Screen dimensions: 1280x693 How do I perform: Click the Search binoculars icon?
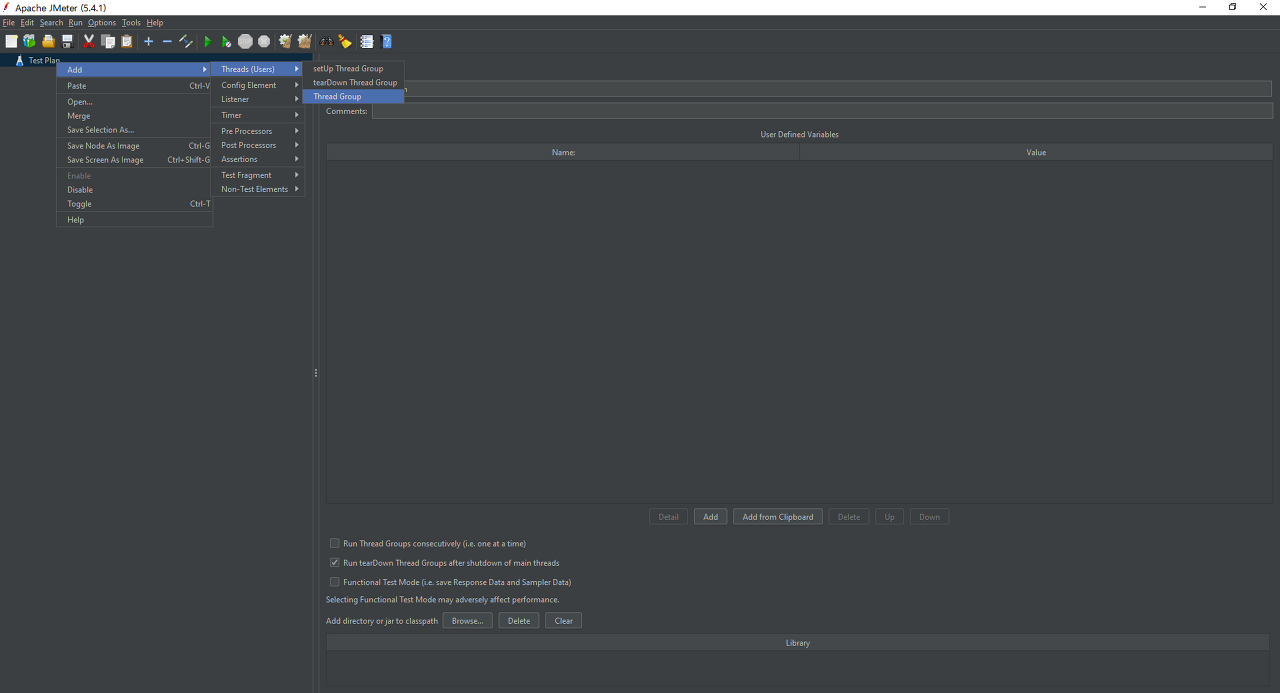[x=326, y=41]
